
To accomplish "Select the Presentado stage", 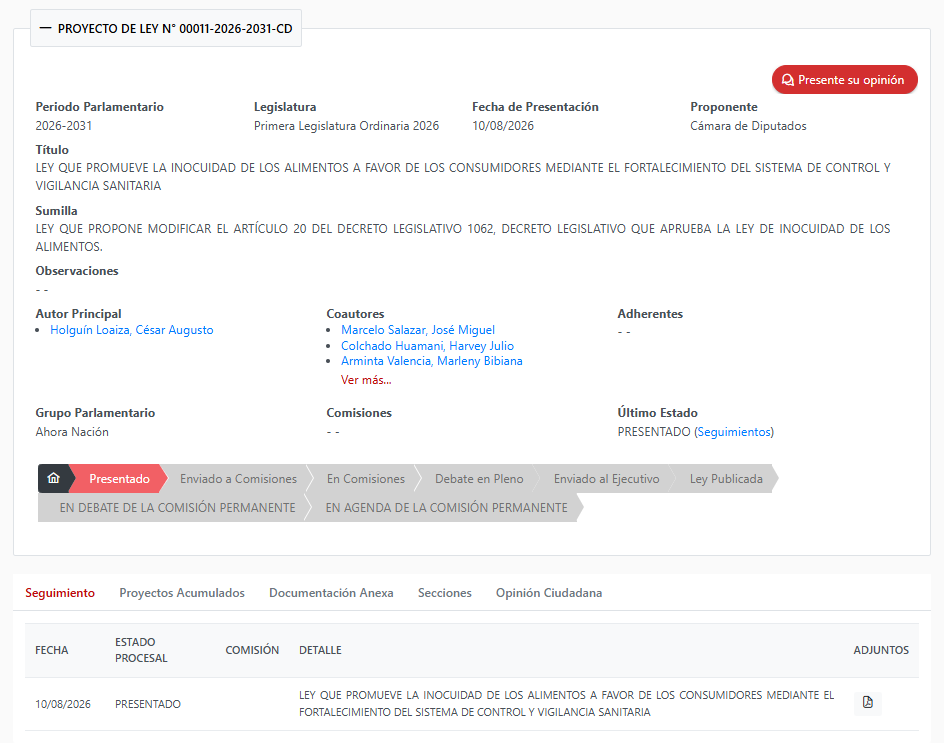I will [119, 479].
